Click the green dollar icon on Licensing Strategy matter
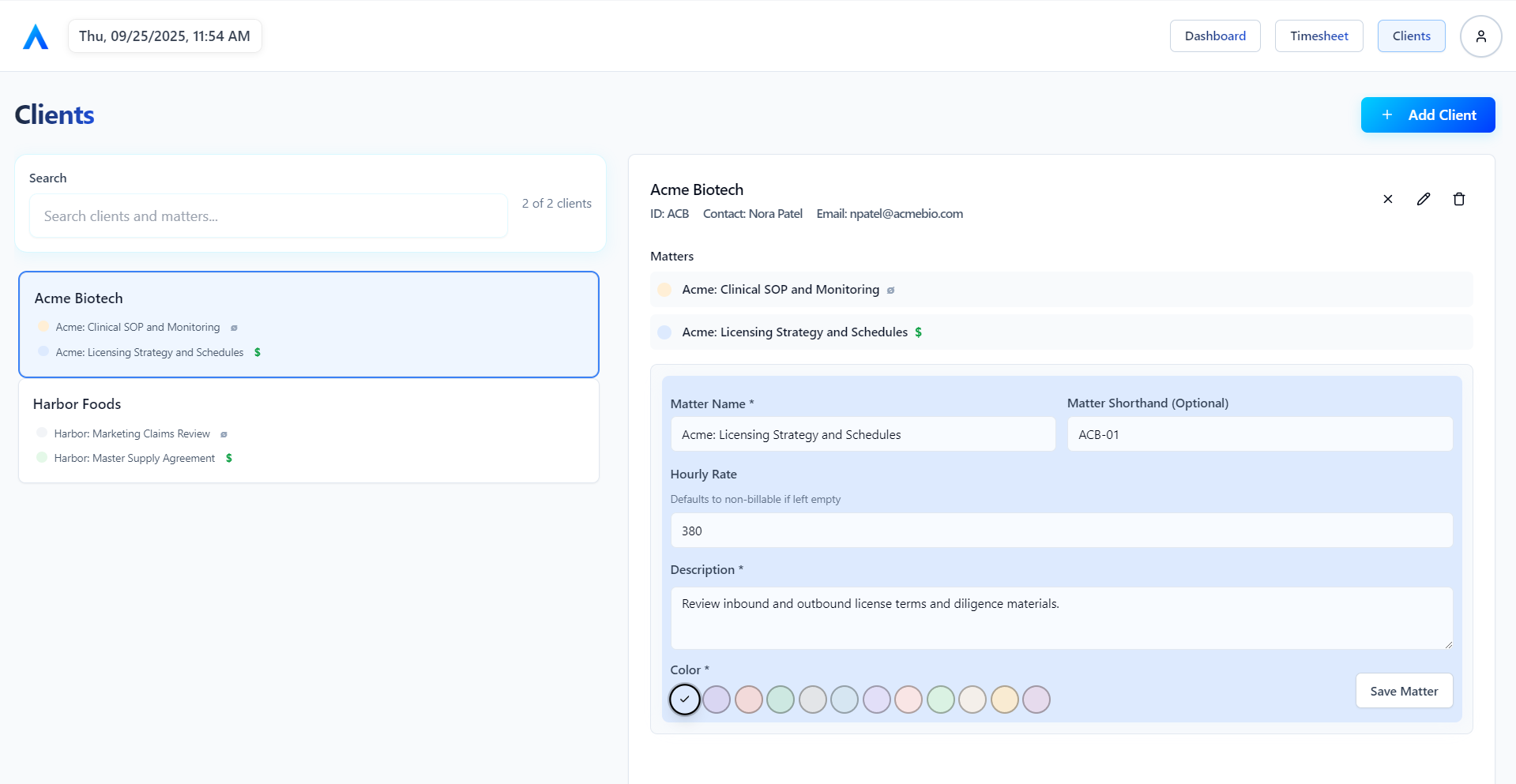1516x784 pixels. point(918,332)
